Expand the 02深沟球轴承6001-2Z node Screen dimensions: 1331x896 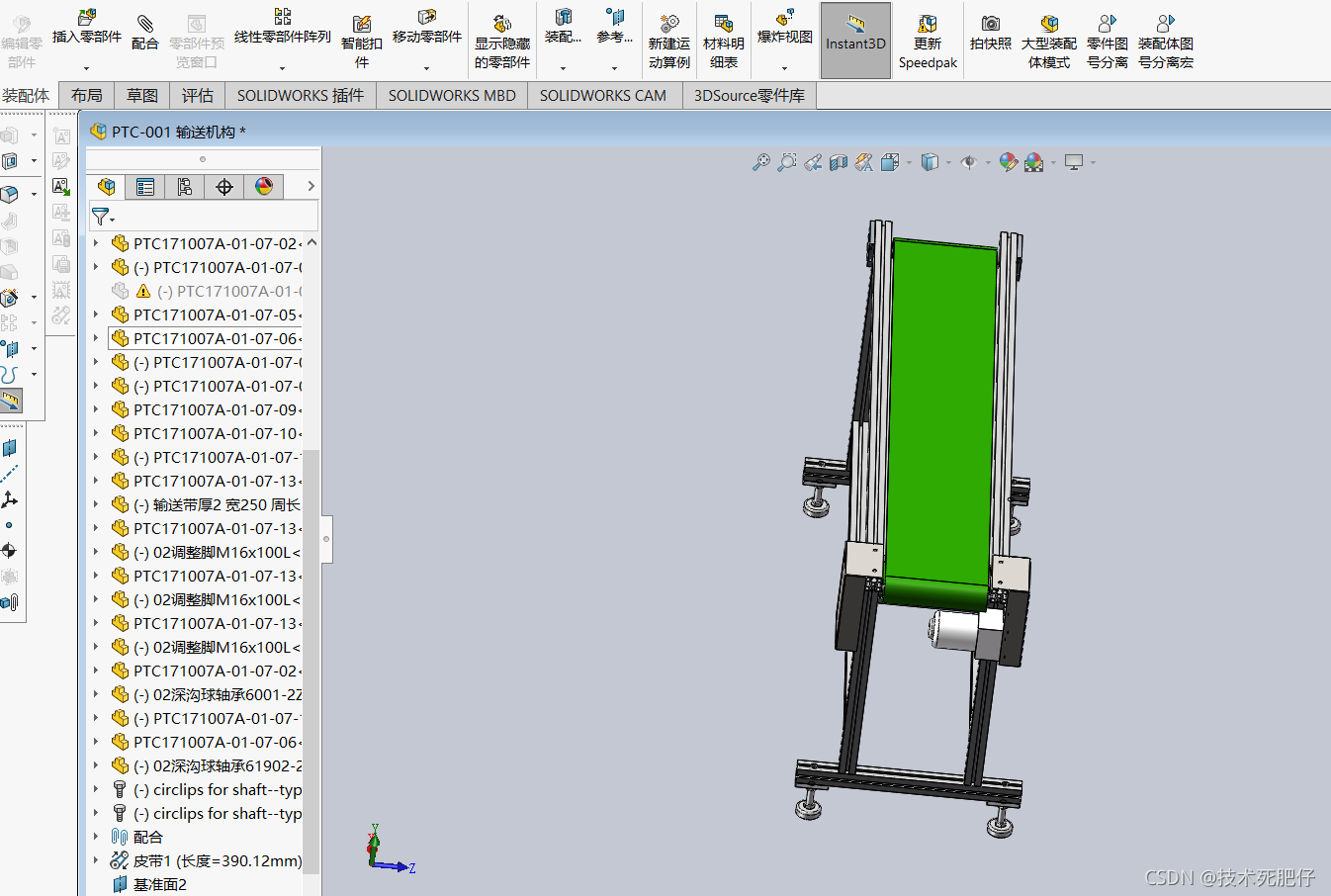pos(96,694)
